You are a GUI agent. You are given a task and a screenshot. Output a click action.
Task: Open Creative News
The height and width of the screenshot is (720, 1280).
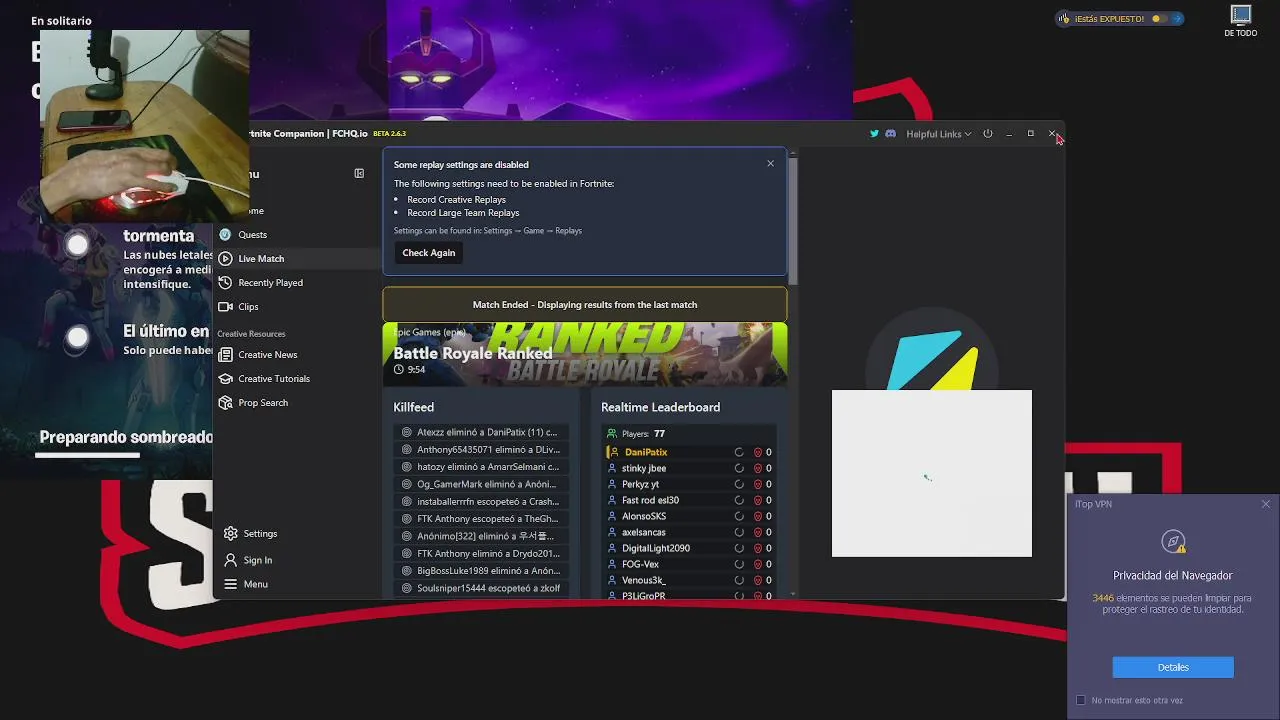297,355
